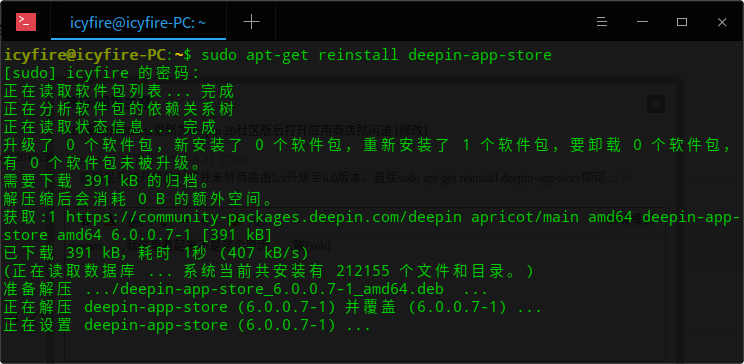This screenshot has width=744, height=364.
Task: Click the 正在分析软件包的依赖关系树 line
Action: point(119,109)
